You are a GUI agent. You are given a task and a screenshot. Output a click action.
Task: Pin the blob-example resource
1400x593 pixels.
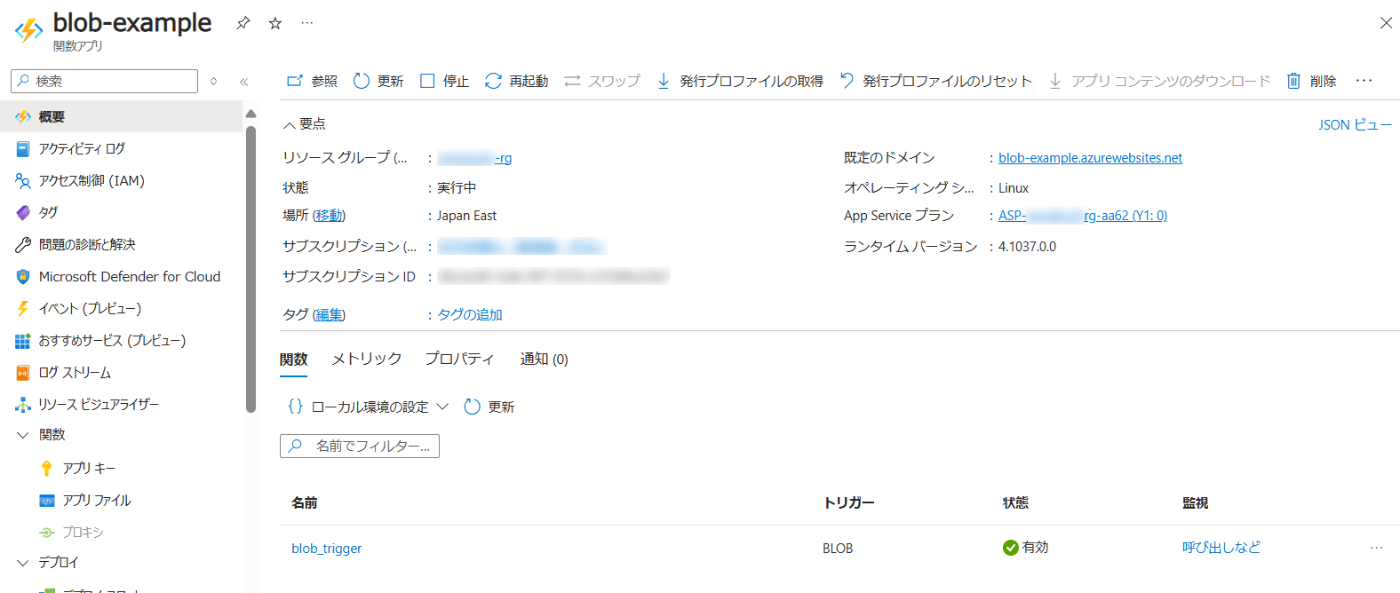(243, 23)
